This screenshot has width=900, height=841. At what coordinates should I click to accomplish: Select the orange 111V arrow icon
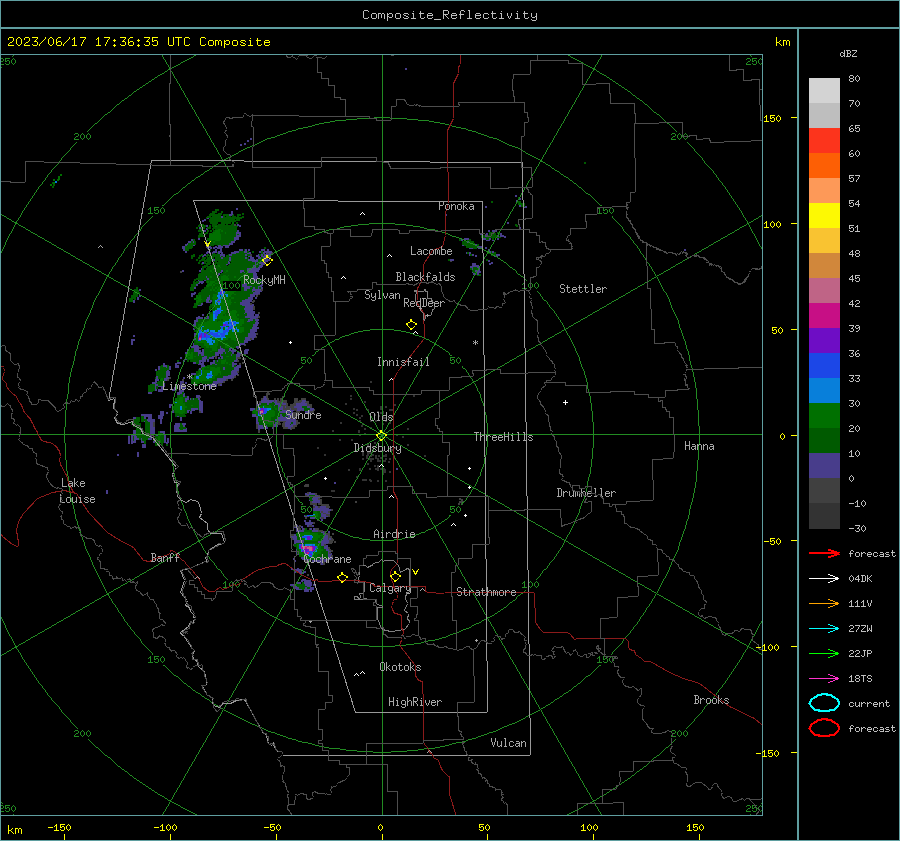[824, 603]
